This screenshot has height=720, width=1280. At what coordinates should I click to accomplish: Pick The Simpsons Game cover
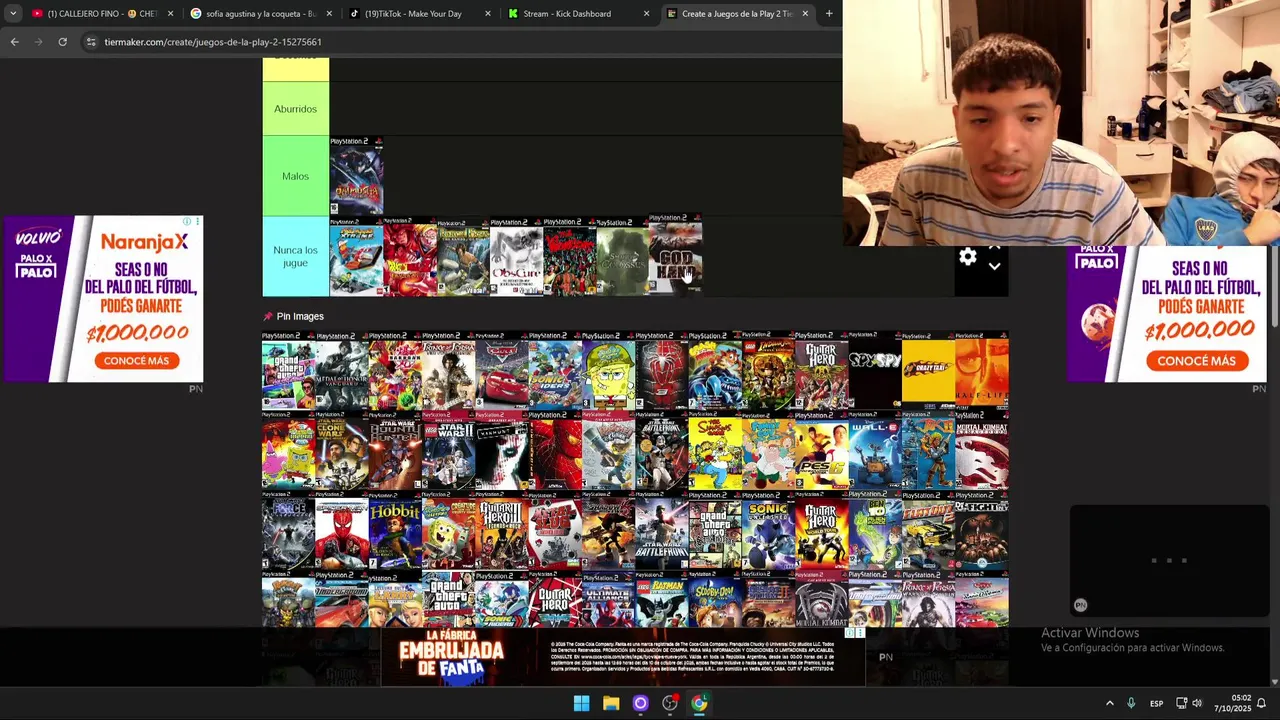(715, 451)
